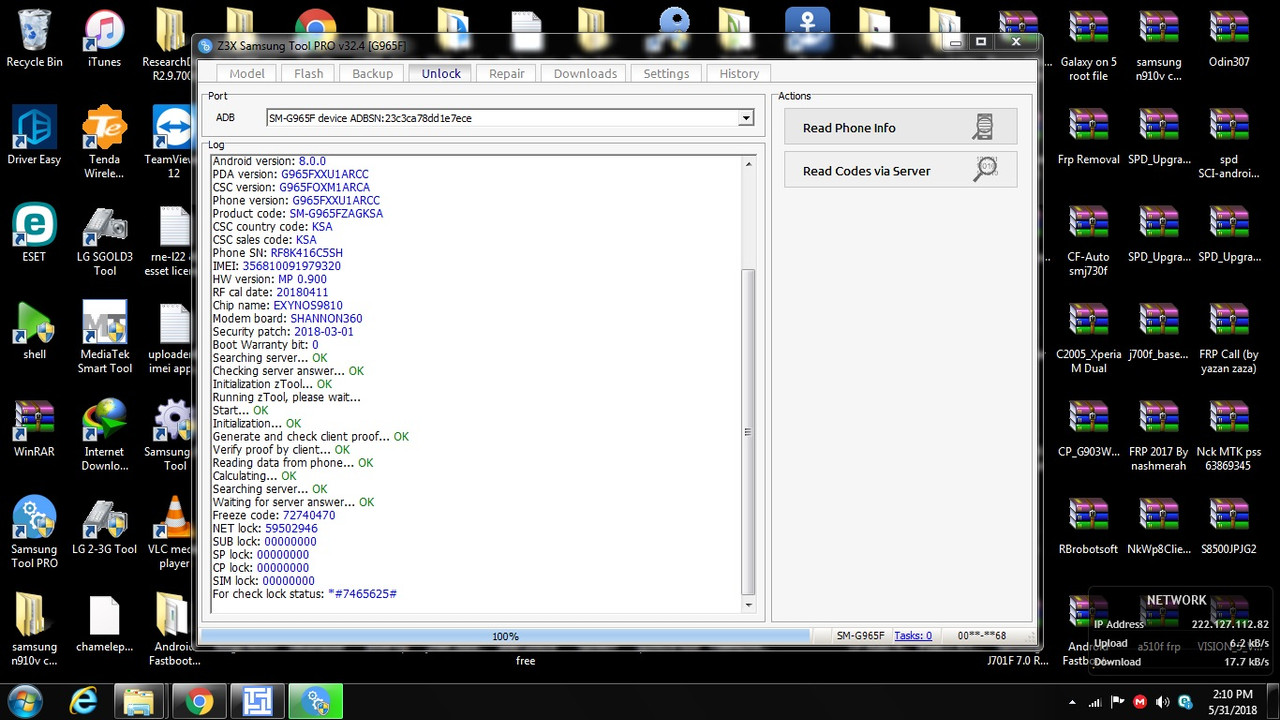
Task: Click the log scrollbar thumb
Action: (748, 432)
